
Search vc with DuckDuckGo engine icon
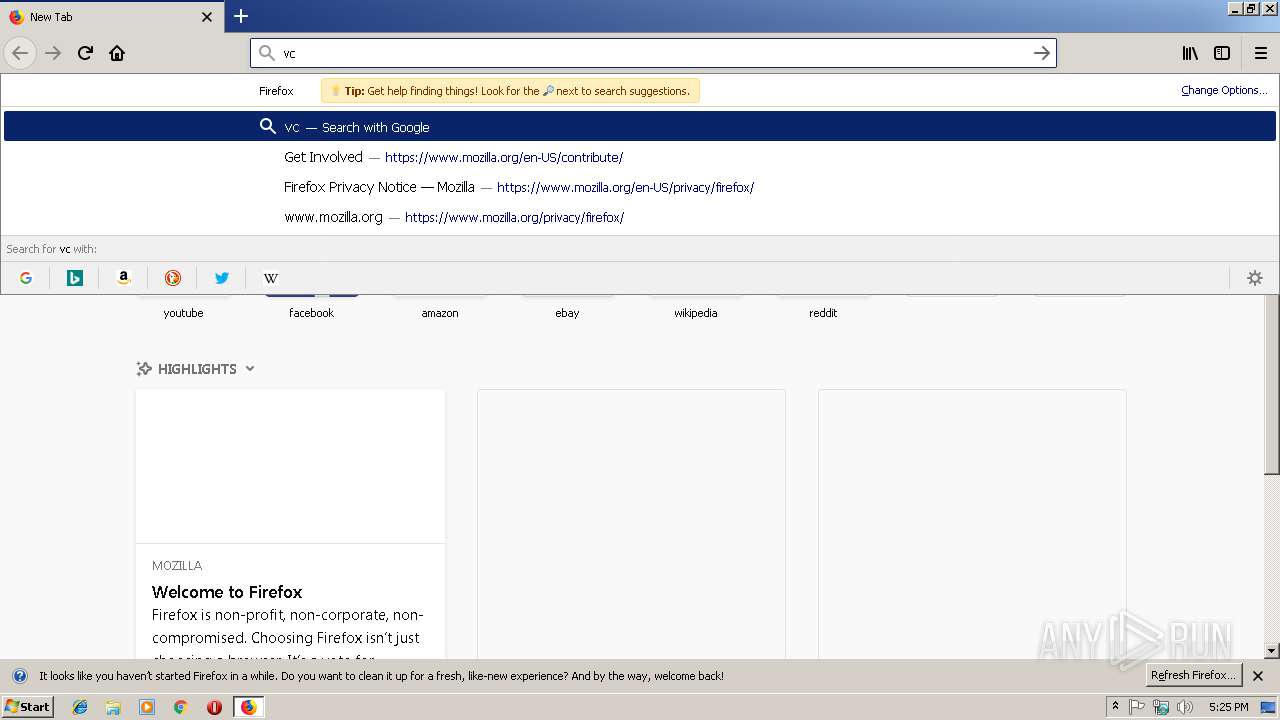click(173, 278)
